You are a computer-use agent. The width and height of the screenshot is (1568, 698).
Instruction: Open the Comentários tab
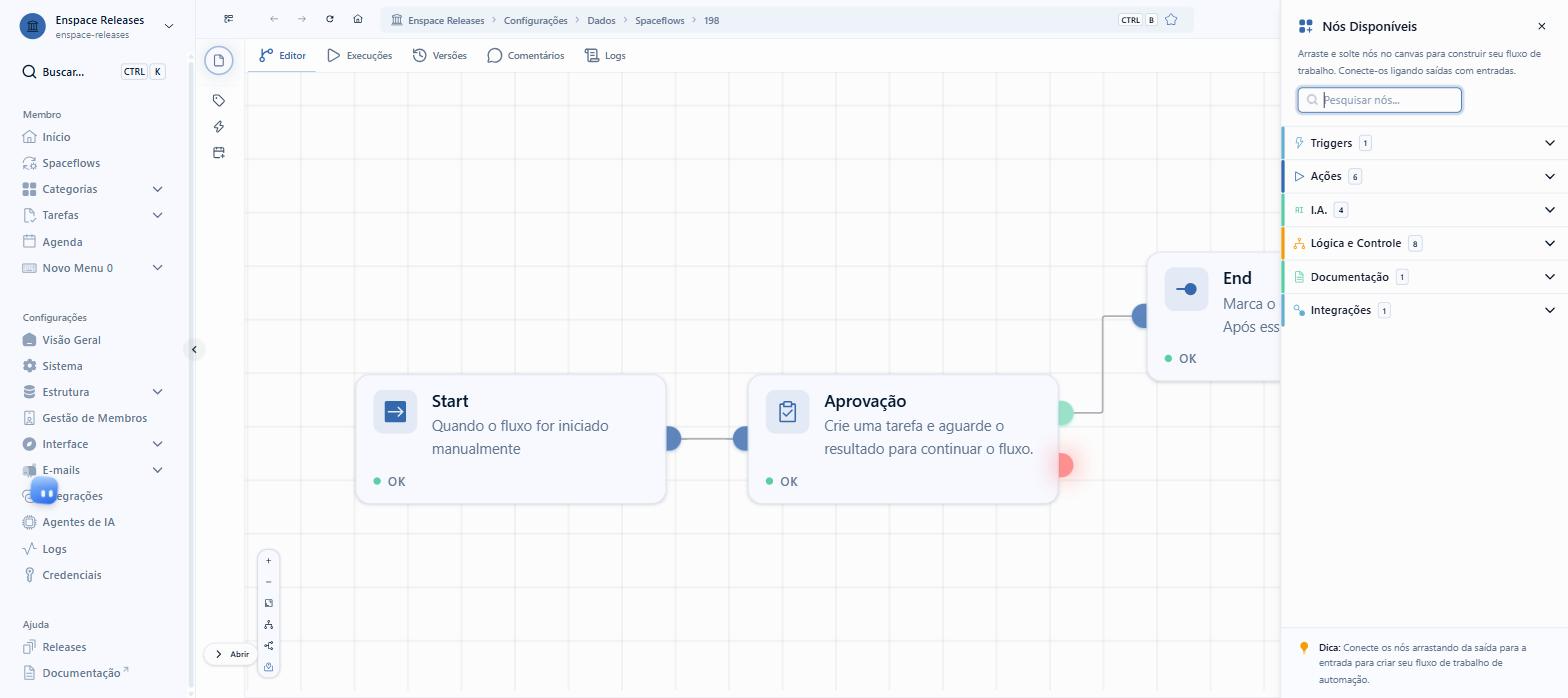click(x=526, y=55)
